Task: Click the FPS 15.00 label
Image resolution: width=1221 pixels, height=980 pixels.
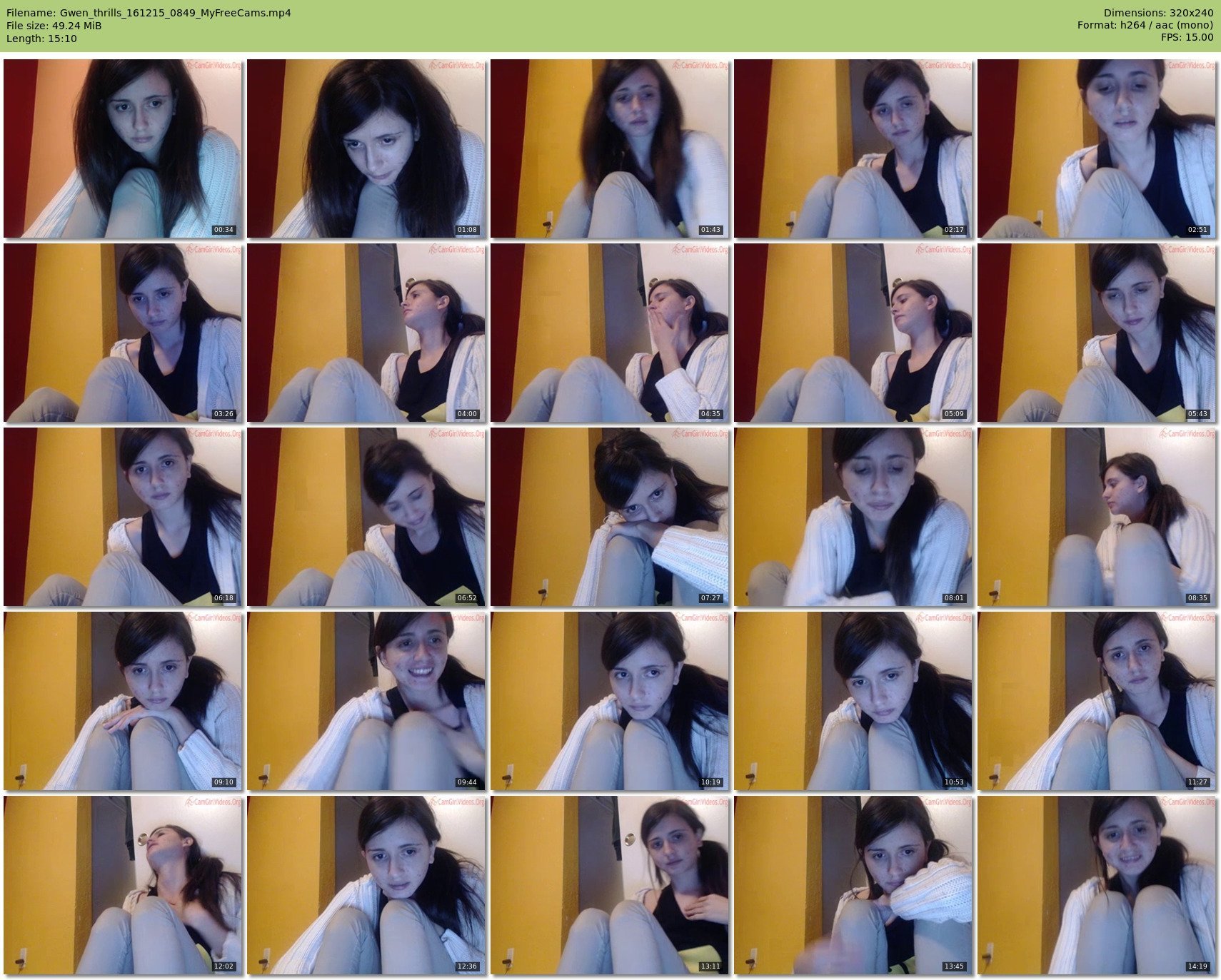Action: (x=1187, y=37)
